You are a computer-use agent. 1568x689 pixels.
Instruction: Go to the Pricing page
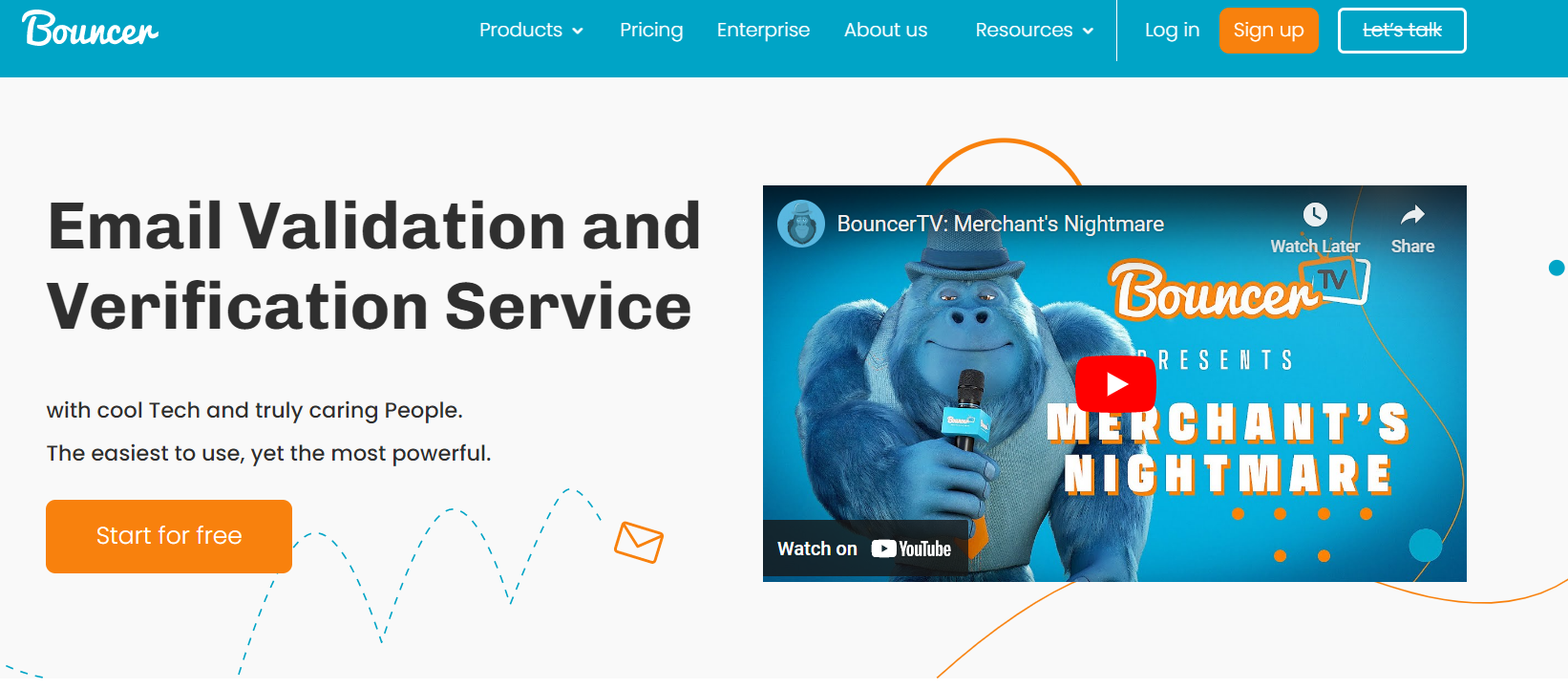(x=651, y=30)
